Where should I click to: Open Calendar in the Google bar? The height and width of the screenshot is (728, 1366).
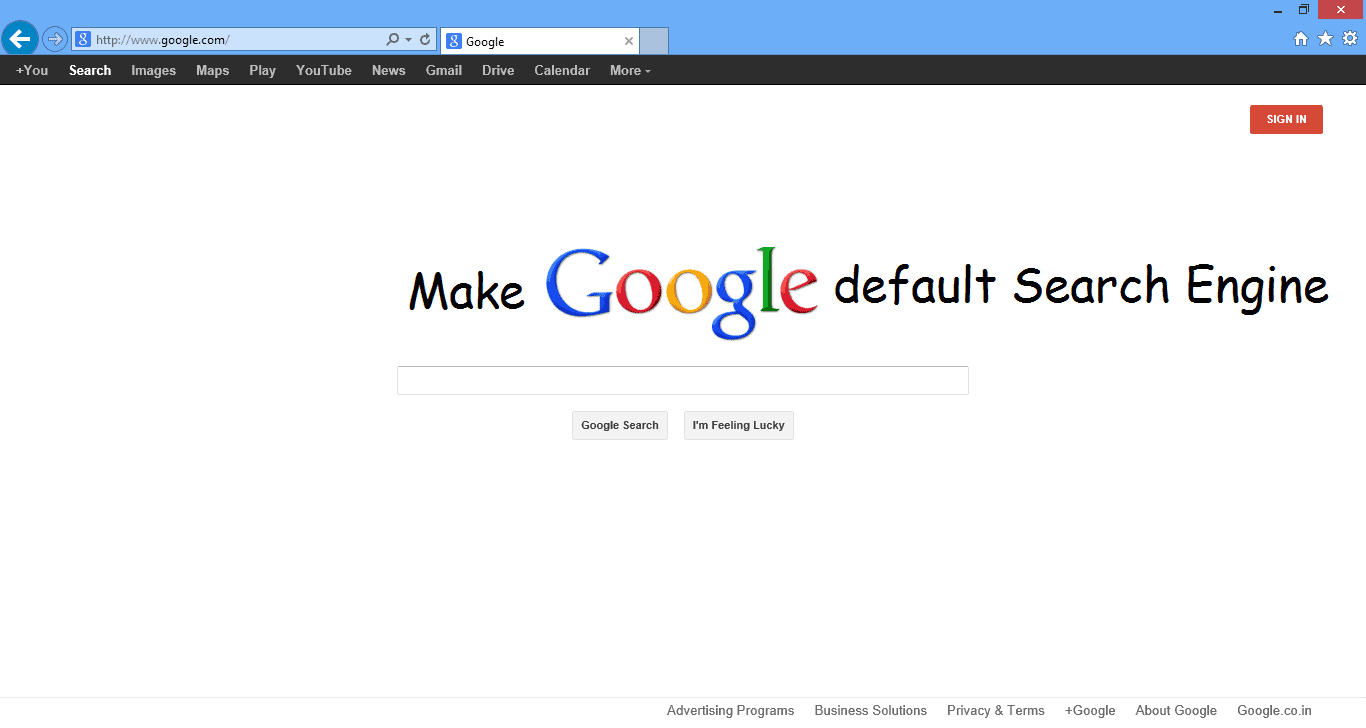[x=562, y=70]
